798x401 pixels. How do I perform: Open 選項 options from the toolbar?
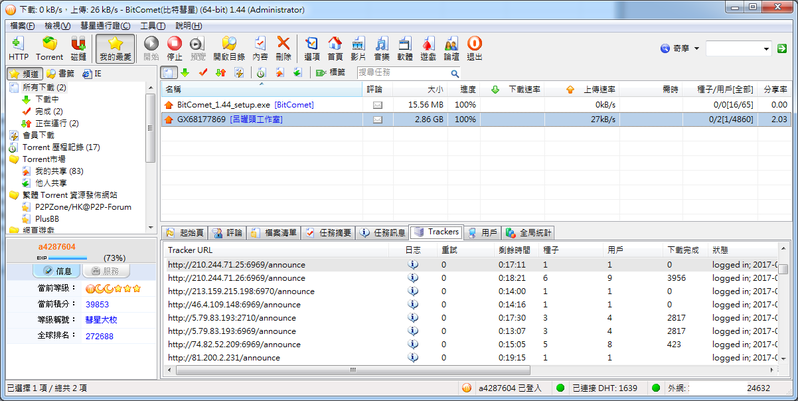point(311,49)
